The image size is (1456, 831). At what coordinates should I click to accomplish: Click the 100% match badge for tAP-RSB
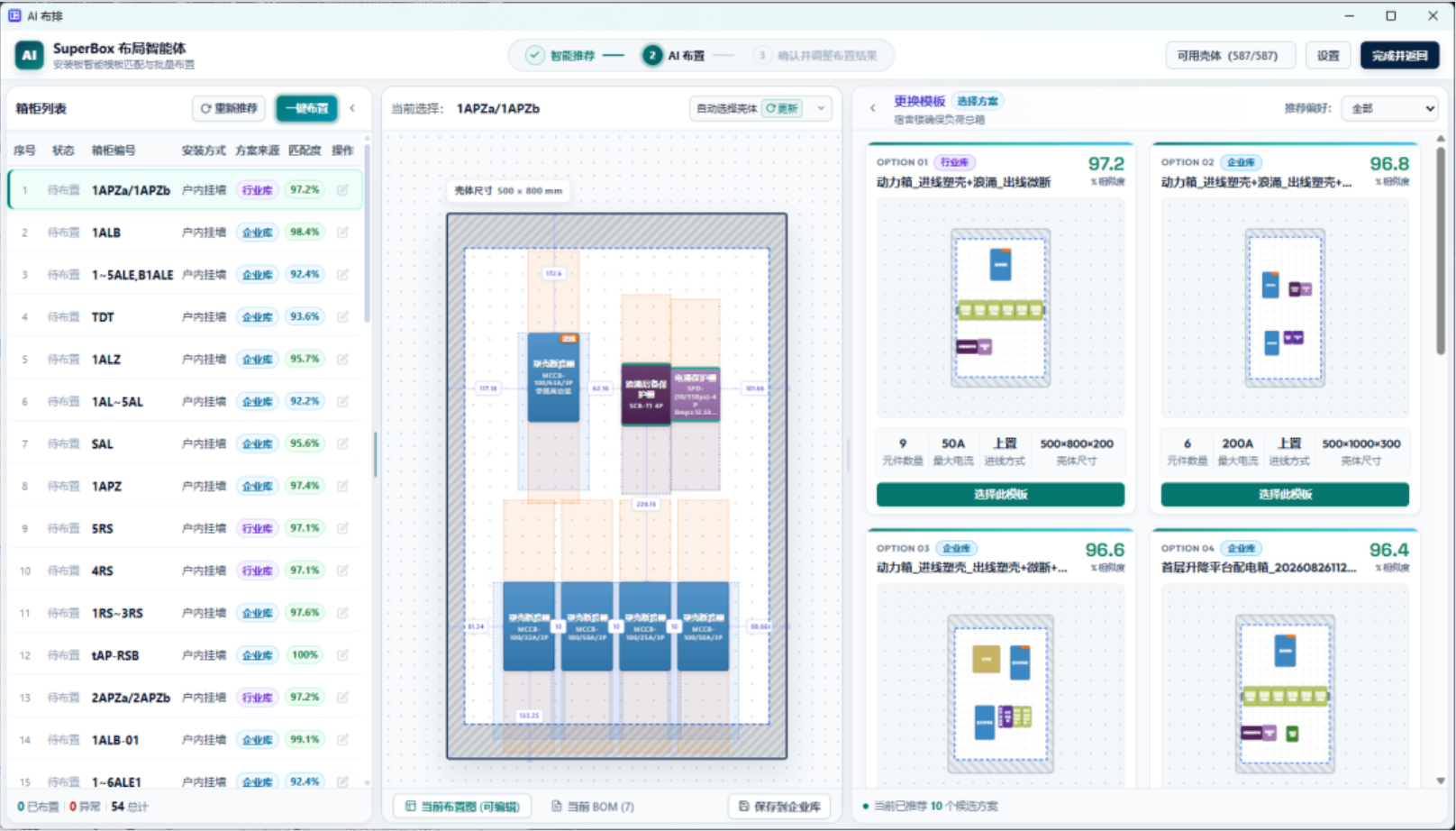305,655
